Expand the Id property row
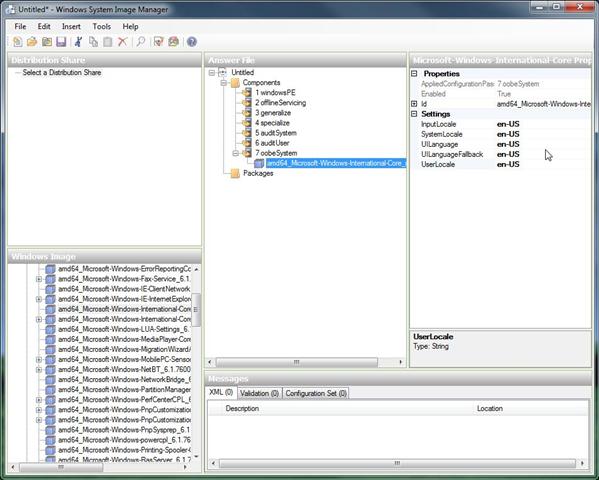The width and height of the screenshot is (599, 480). [414, 104]
